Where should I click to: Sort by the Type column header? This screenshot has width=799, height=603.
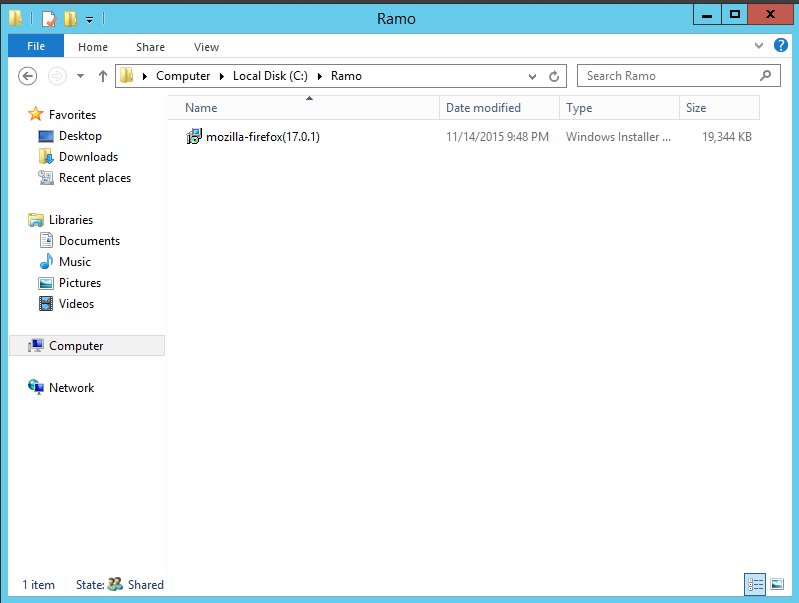click(620, 108)
